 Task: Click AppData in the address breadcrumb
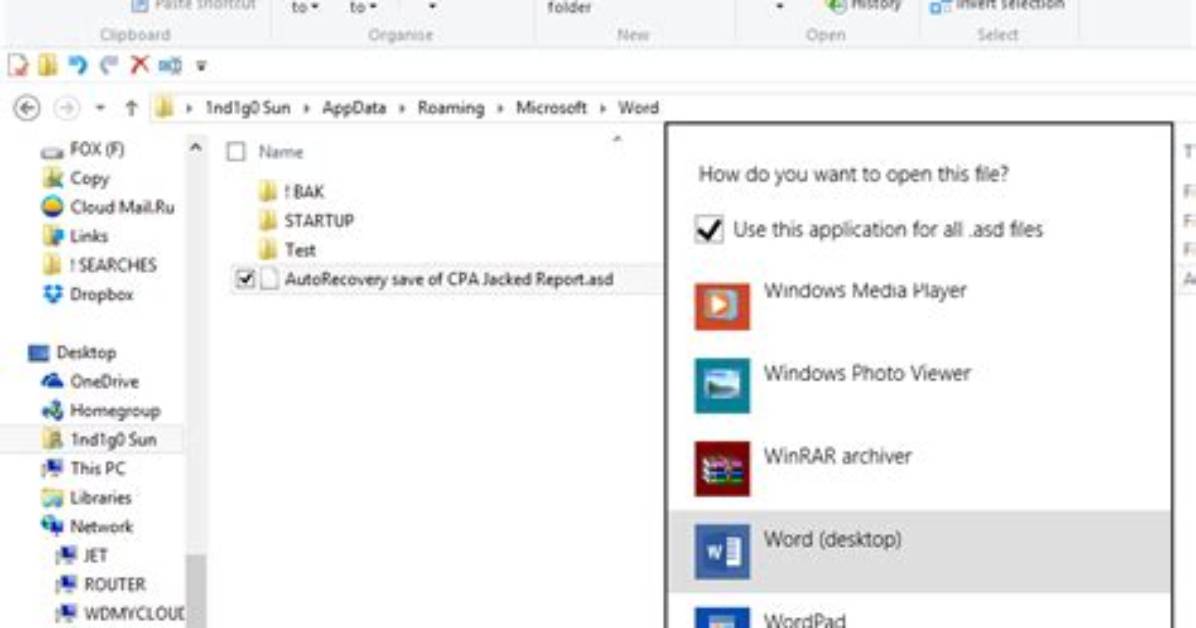pyautogui.click(x=354, y=108)
